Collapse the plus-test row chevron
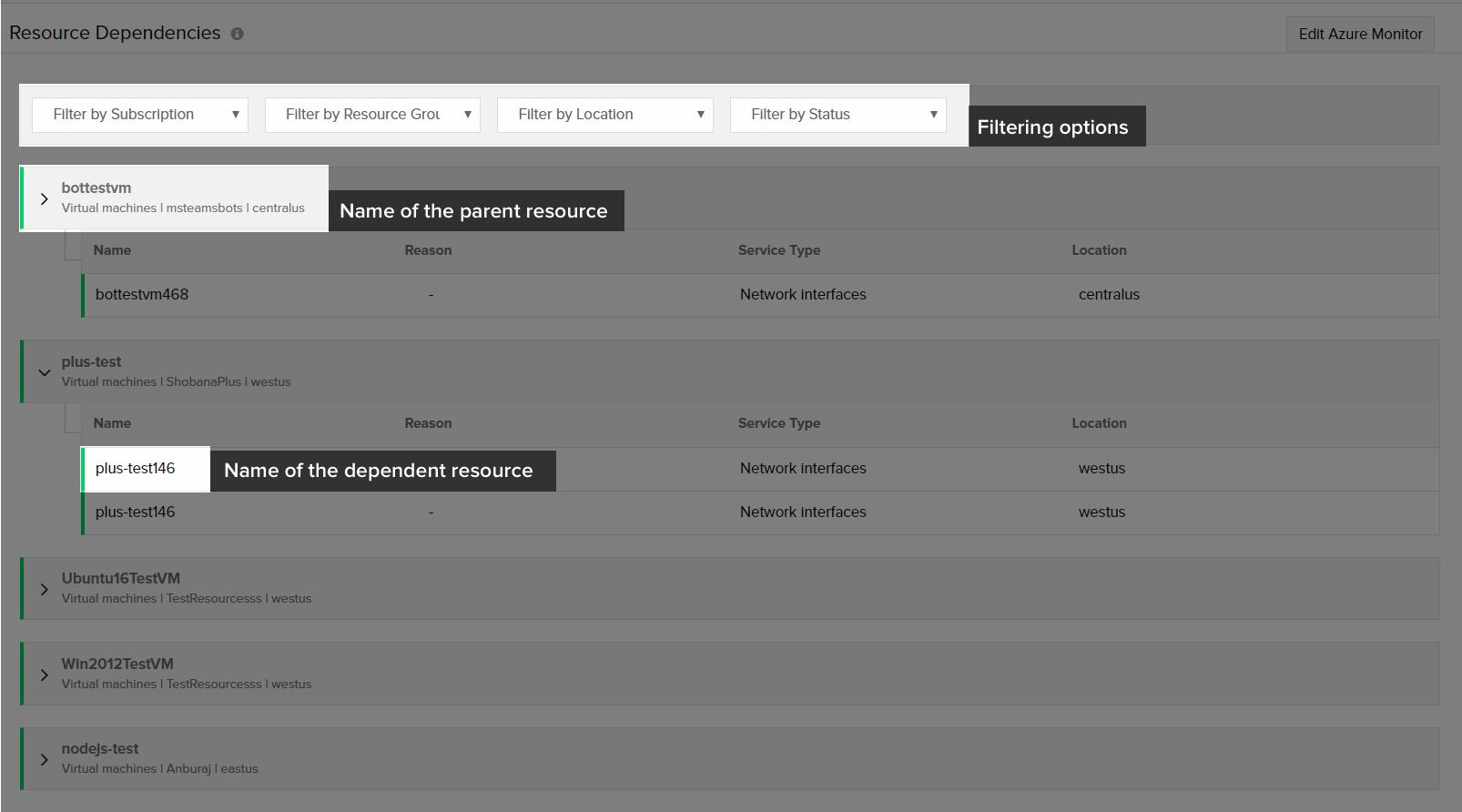The image size is (1462, 812). pos(44,372)
